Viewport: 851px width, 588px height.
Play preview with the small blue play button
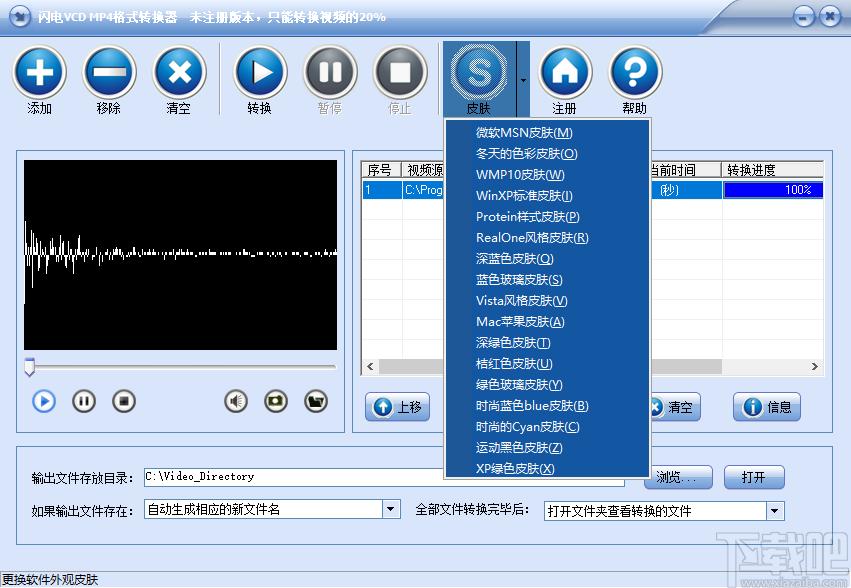point(44,402)
